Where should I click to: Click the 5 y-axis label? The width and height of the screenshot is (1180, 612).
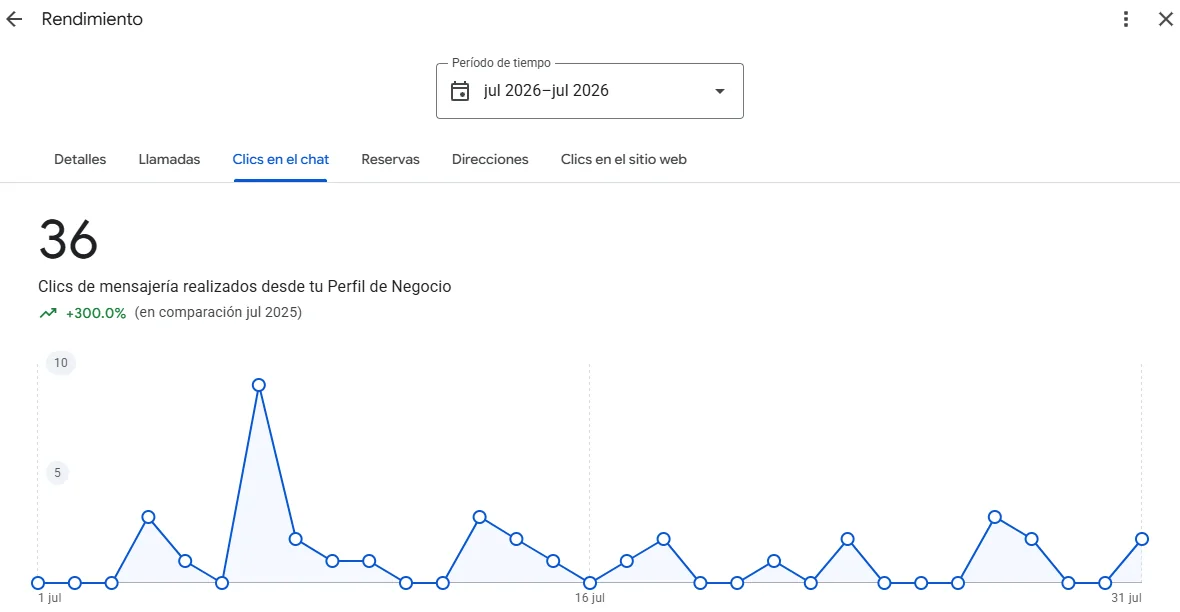57,473
